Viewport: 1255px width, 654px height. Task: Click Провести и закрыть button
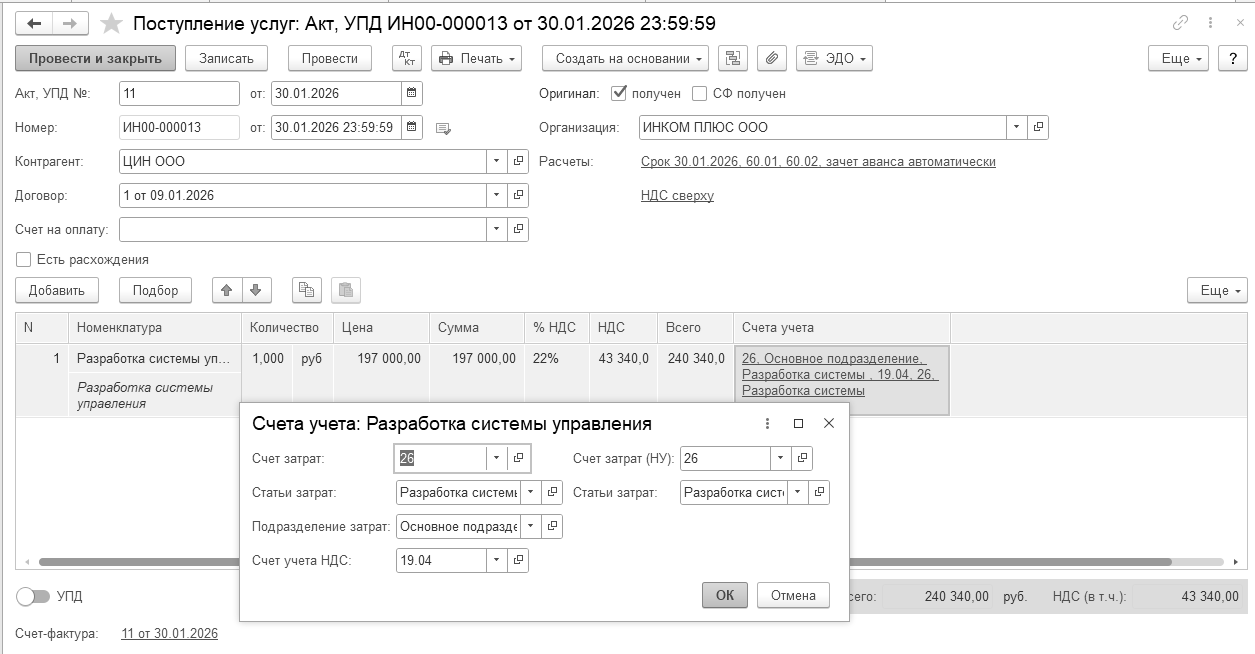(x=96, y=59)
